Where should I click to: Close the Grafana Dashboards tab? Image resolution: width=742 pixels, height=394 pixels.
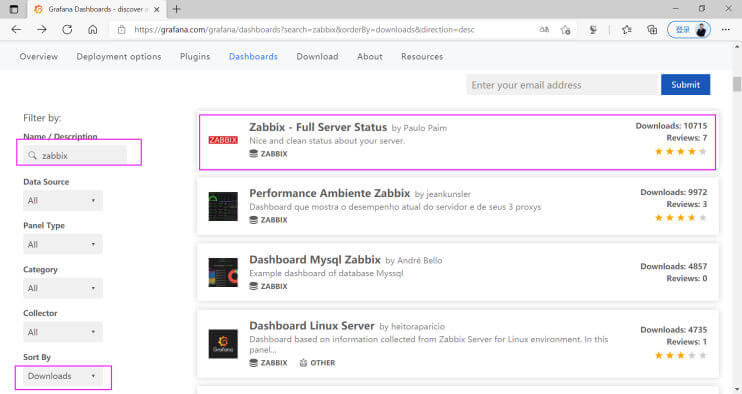coord(157,9)
